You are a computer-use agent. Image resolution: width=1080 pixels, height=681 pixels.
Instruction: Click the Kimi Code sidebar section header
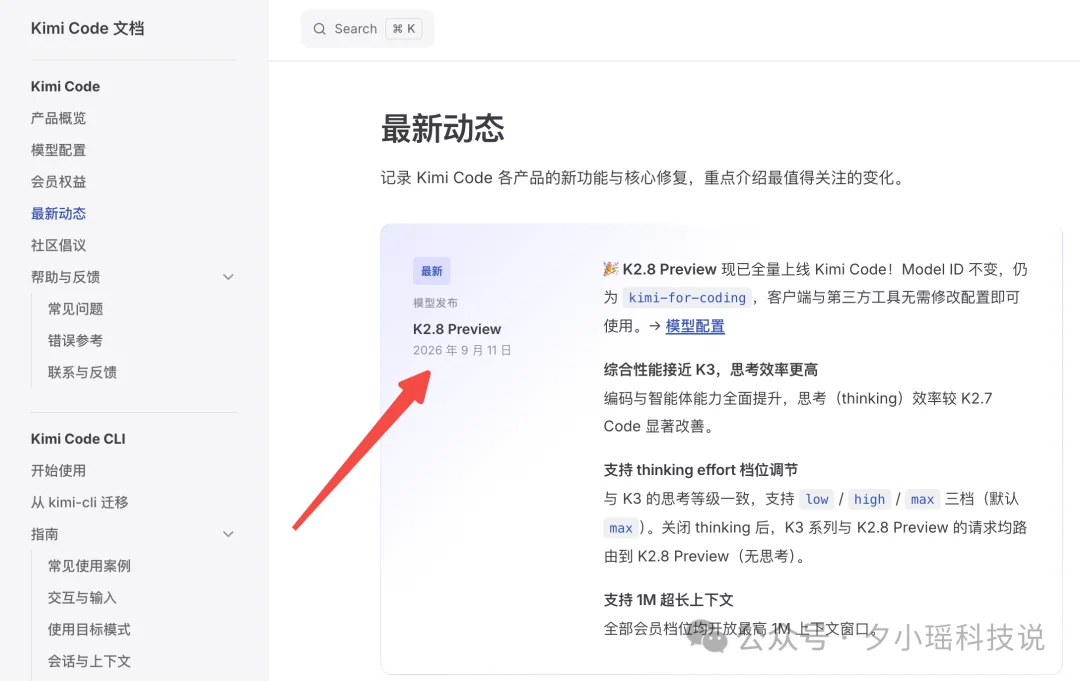[x=65, y=86]
